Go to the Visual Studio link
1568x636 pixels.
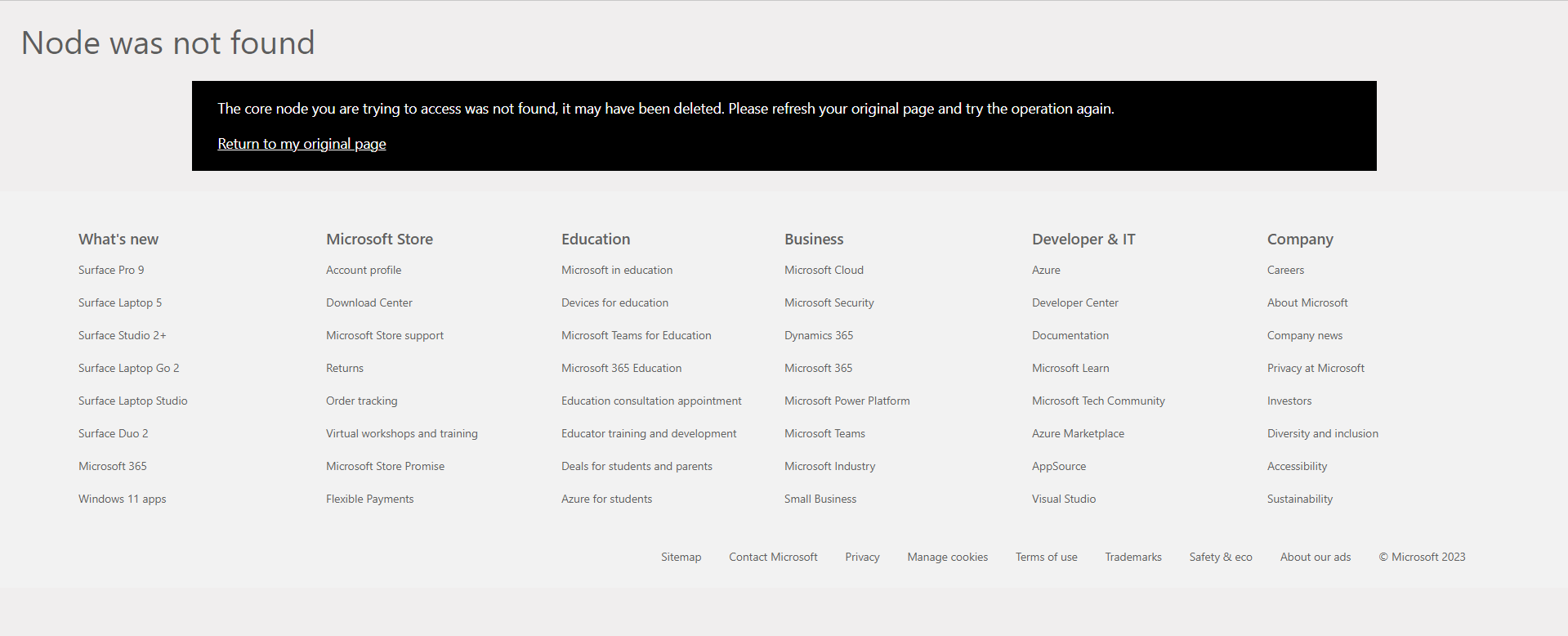[1064, 499]
